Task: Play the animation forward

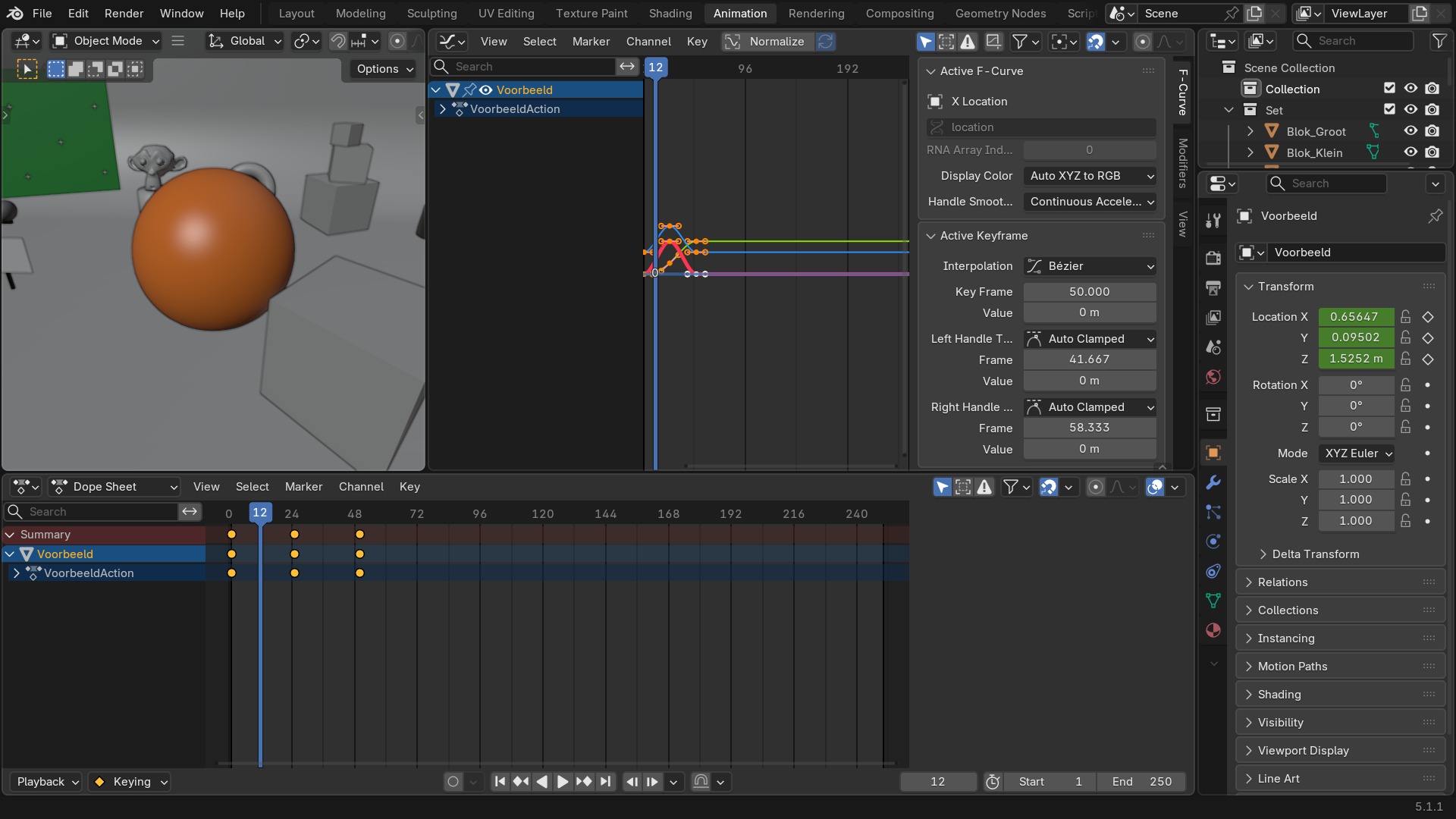Action: click(x=563, y=782)
